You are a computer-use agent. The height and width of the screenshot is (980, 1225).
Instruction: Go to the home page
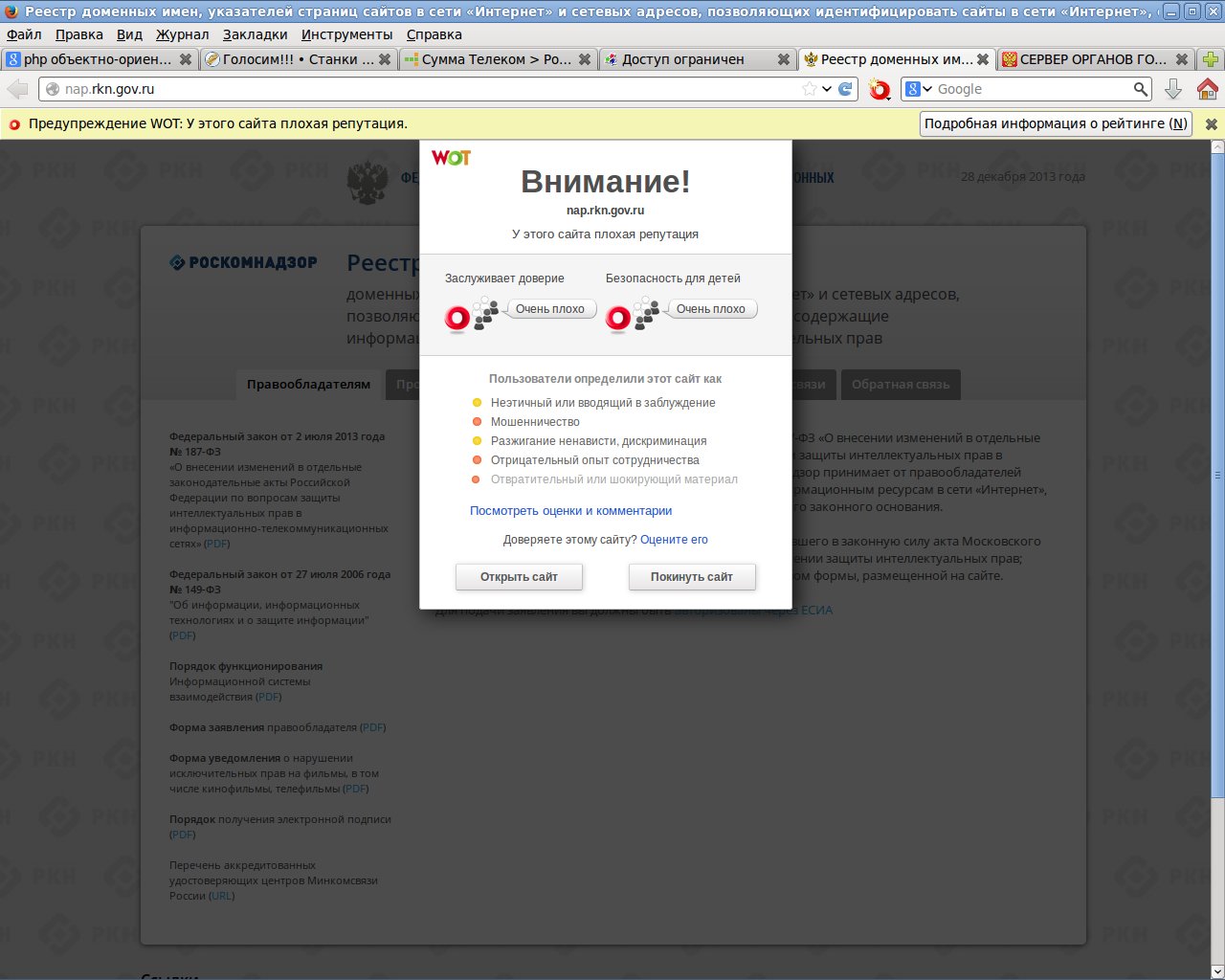tap(1208, 89)
